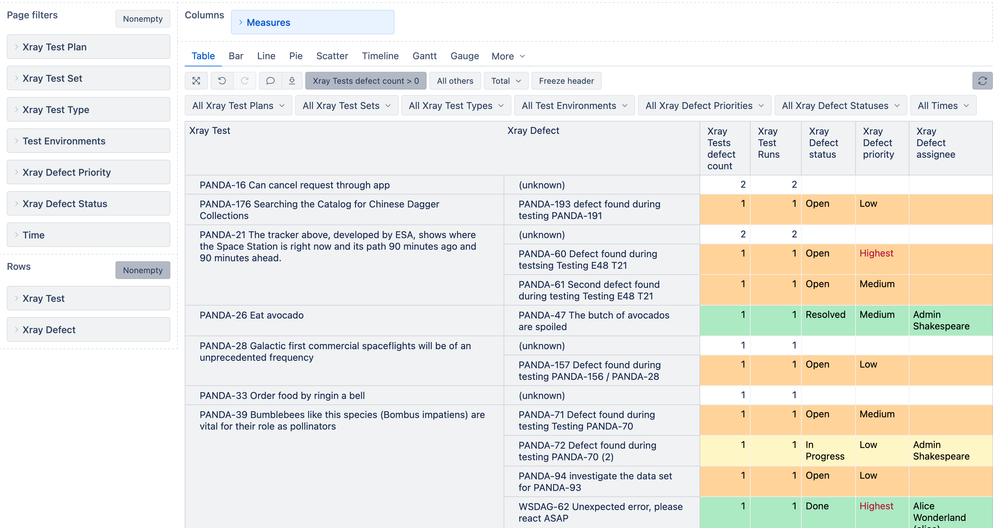The width and height of the screenshot is (999, 528).
Task: Expand the Xray Test Plan filter chevron
Action: point(16,47)
